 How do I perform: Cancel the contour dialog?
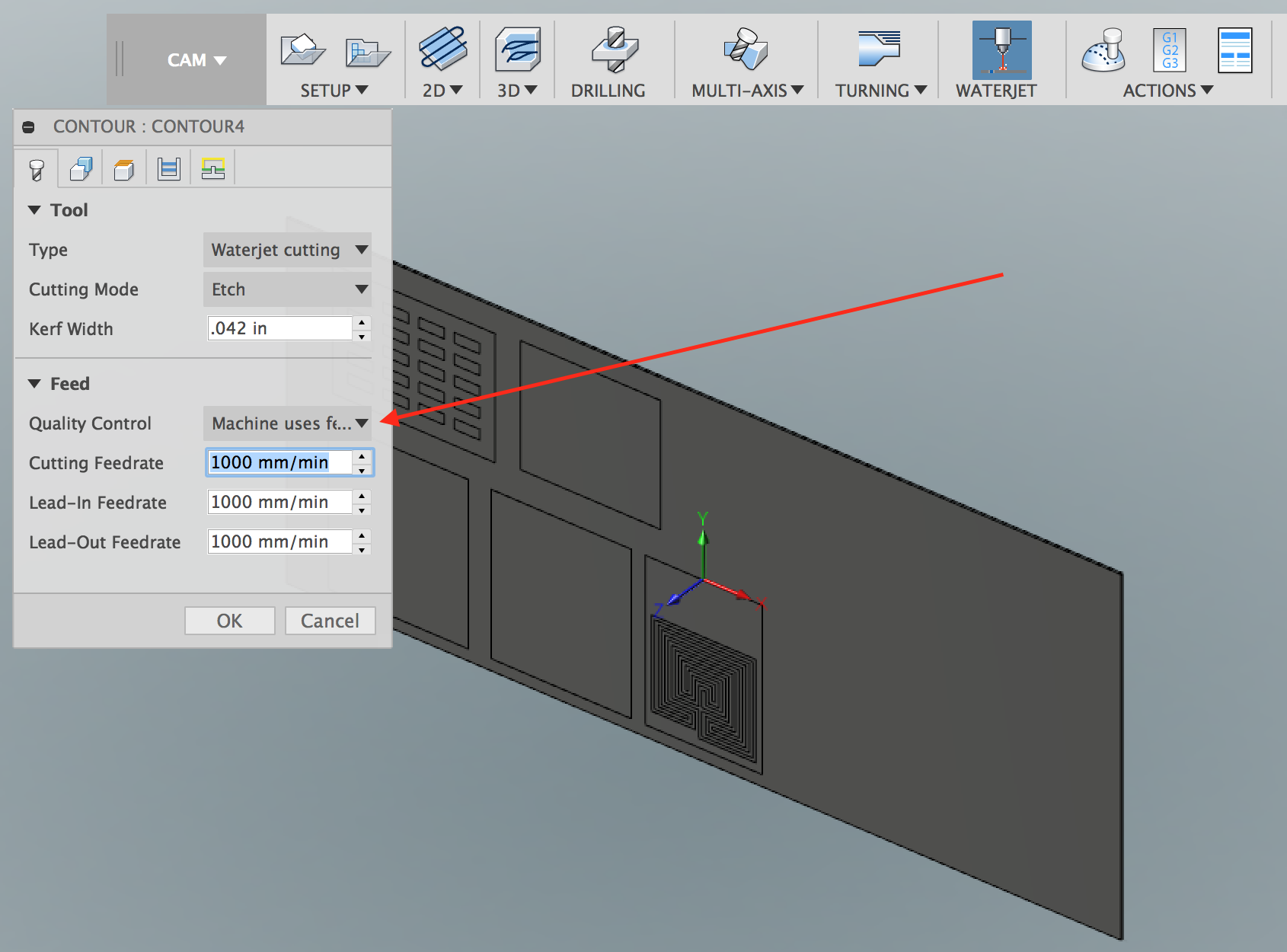pyautogui.click(x=331, y=621)
